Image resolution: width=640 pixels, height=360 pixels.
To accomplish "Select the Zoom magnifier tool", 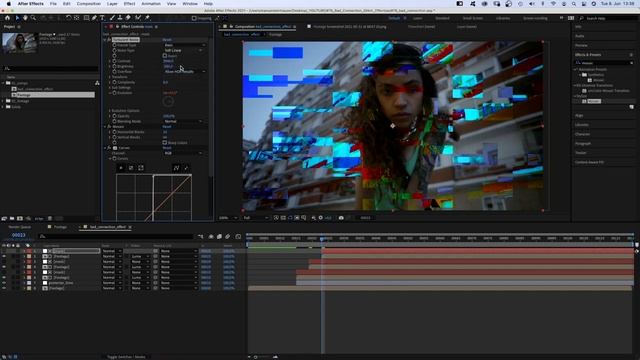I will [x=33, y=18].
